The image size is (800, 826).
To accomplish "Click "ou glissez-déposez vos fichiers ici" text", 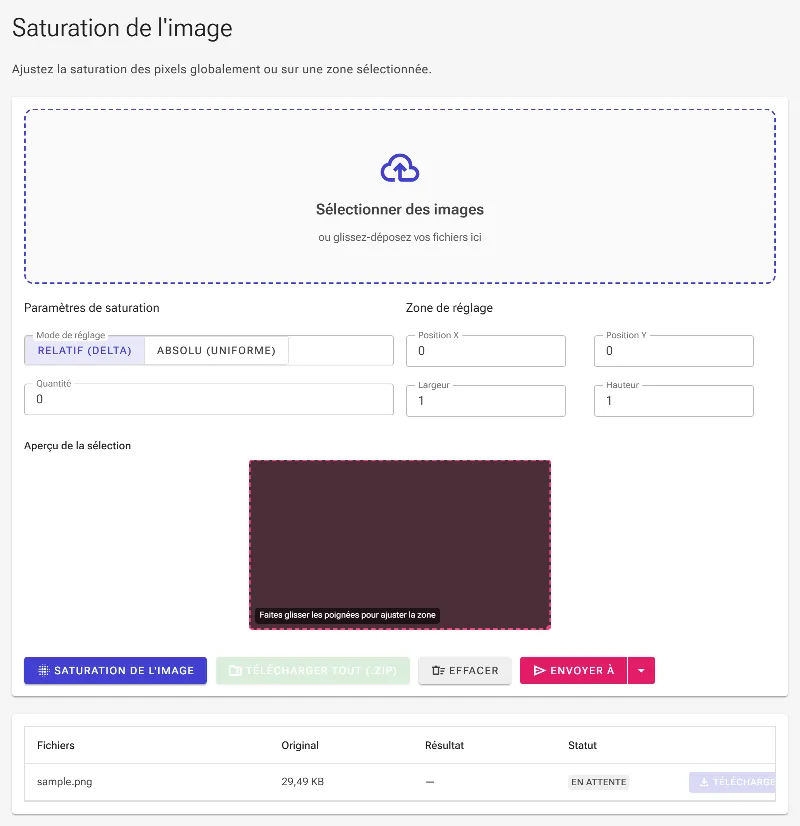I will click(400, 238).
